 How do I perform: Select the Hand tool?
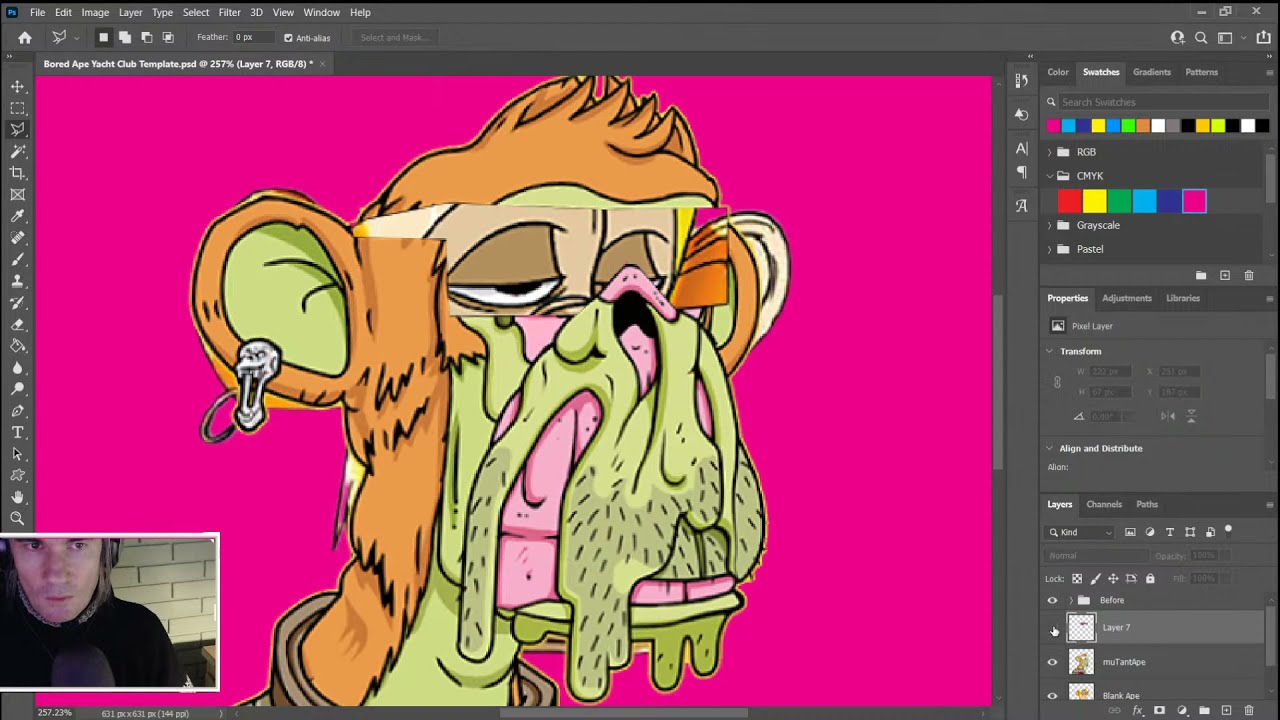[18, 497]
